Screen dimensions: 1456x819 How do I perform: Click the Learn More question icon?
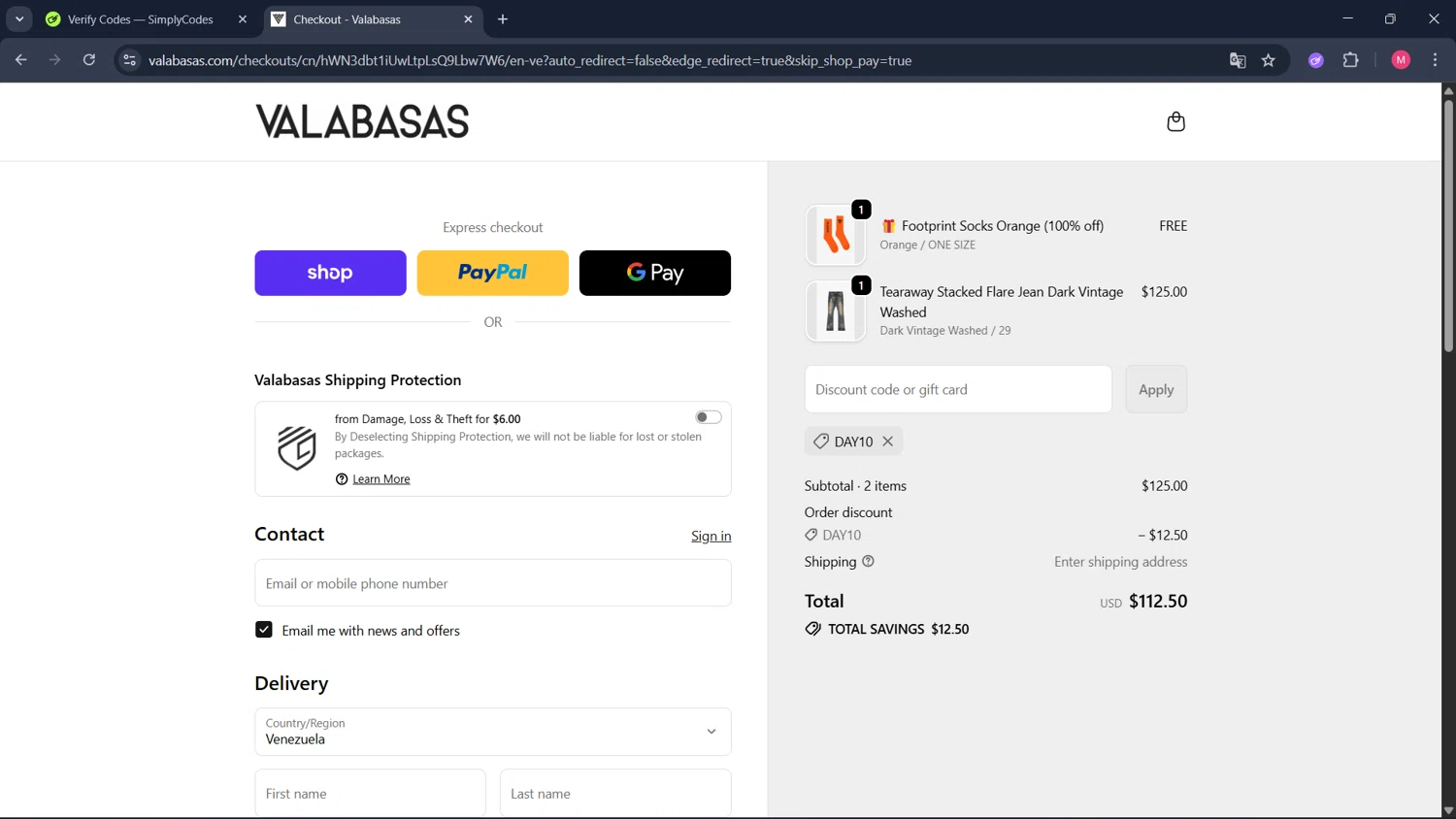tap(342, 479)
